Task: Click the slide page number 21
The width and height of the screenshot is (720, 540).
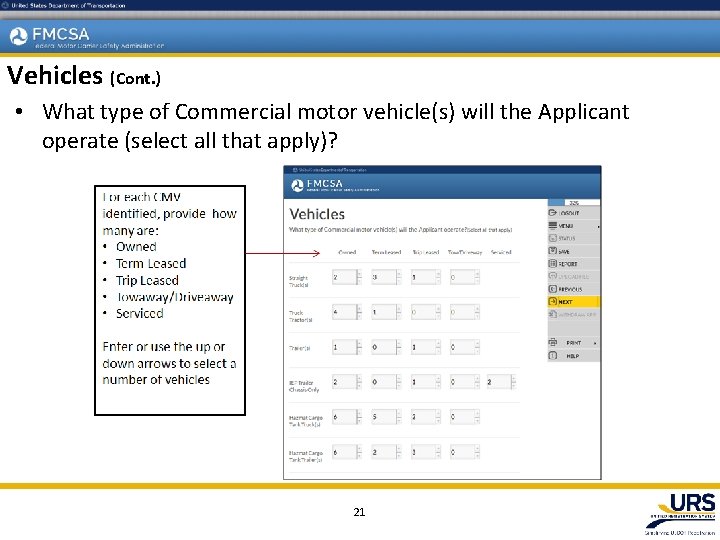Action: click(359, 512)
